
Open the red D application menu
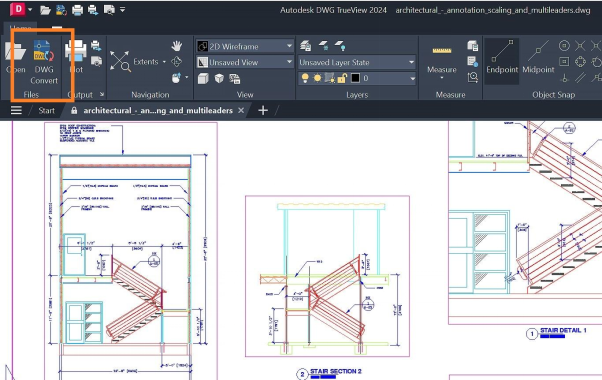[17, 9]
